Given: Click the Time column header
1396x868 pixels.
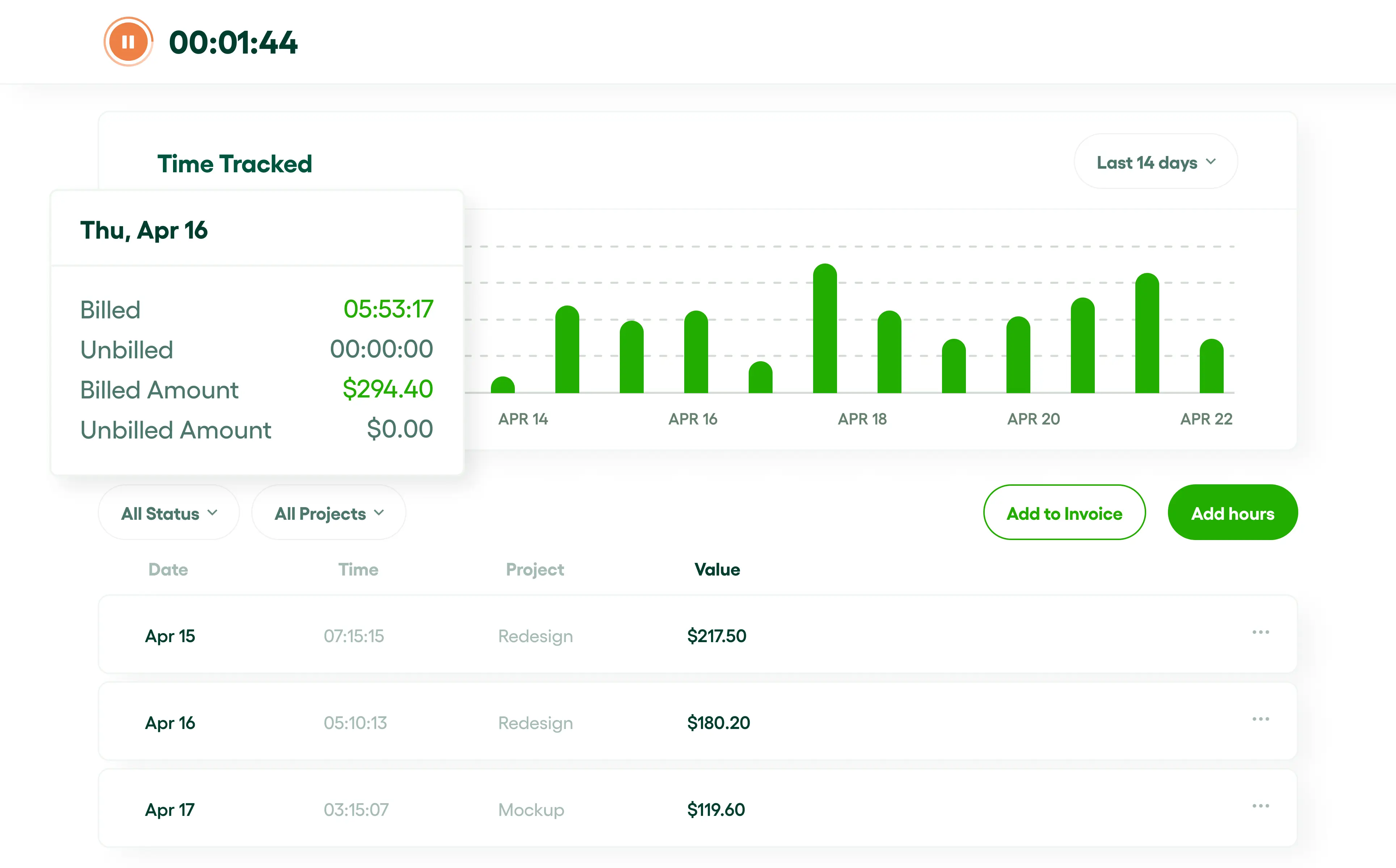Looking at the screenshot, I should coord(358,569).
